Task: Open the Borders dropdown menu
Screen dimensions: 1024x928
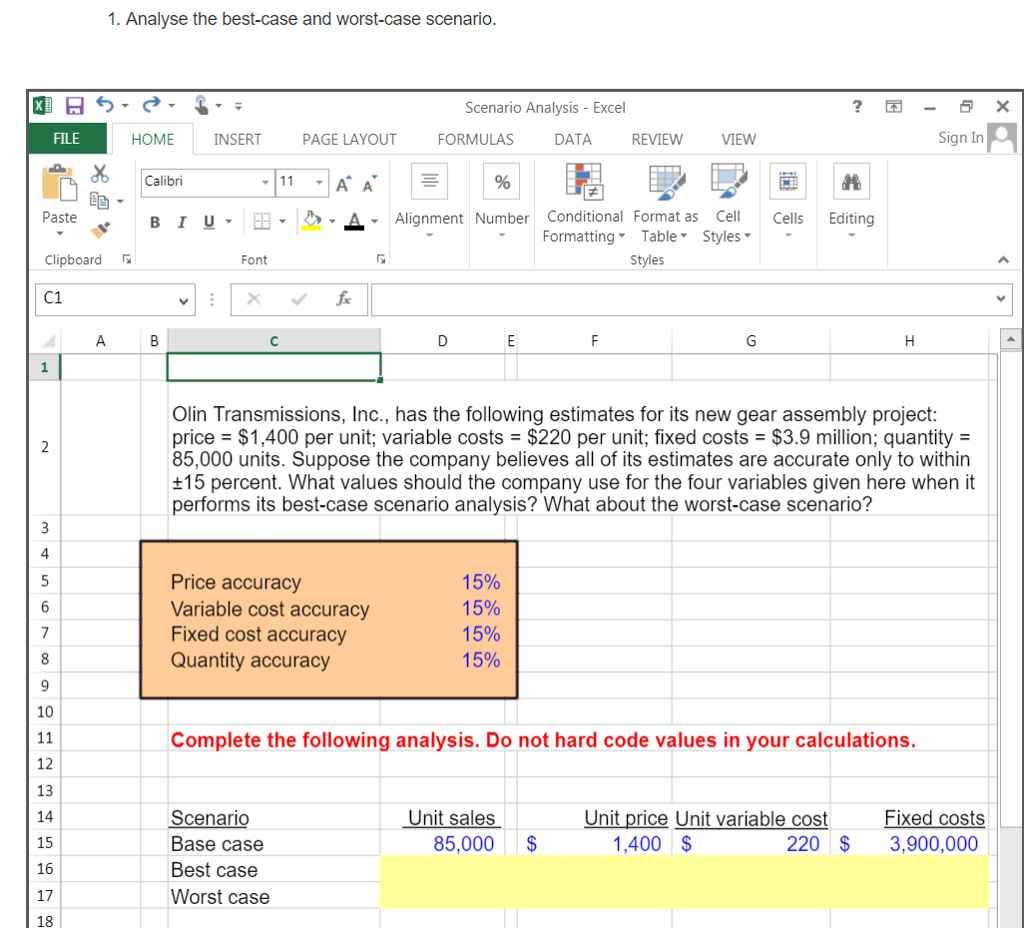Action: 282,221
